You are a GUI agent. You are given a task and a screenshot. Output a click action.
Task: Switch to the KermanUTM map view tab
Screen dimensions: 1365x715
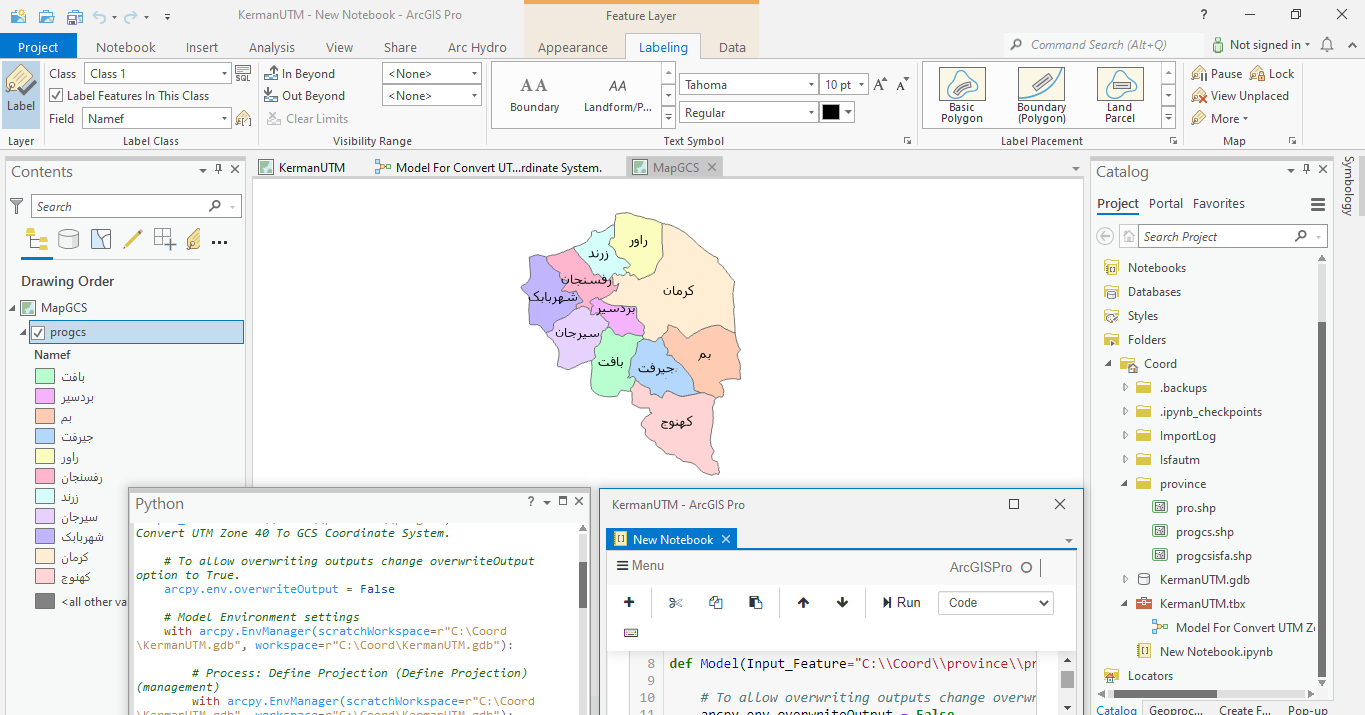click(x=311, y=167)
